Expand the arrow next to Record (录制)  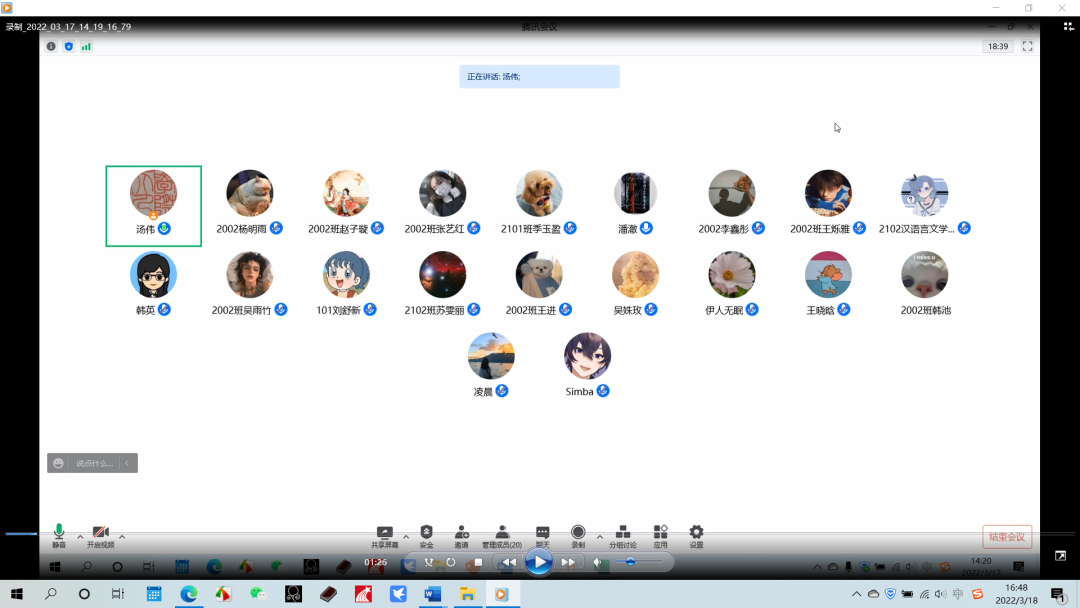click(599, 536)
